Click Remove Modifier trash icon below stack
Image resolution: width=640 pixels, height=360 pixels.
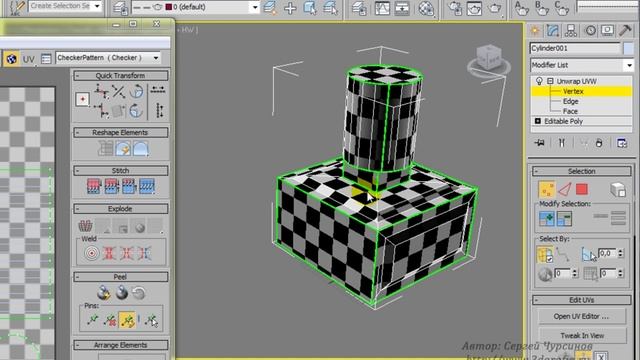(x=599, y=143)
